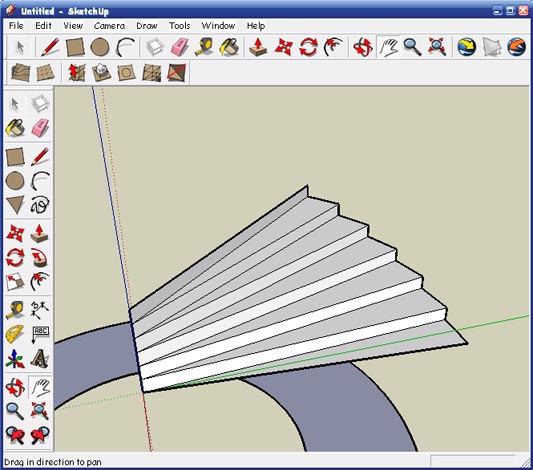Select Sandbox From Contours tool
The image size is (533, 470).
point(20,72)
